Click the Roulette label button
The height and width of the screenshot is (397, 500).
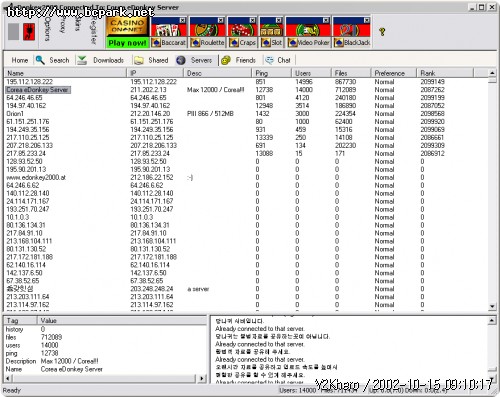click(x=207, y=43)
